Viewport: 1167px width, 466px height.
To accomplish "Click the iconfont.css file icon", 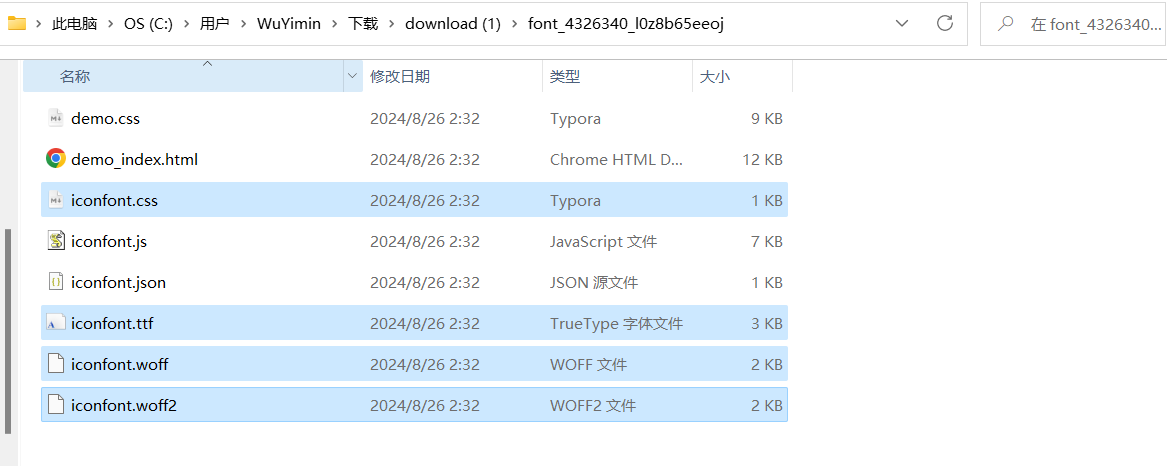I will pos(56,200).
